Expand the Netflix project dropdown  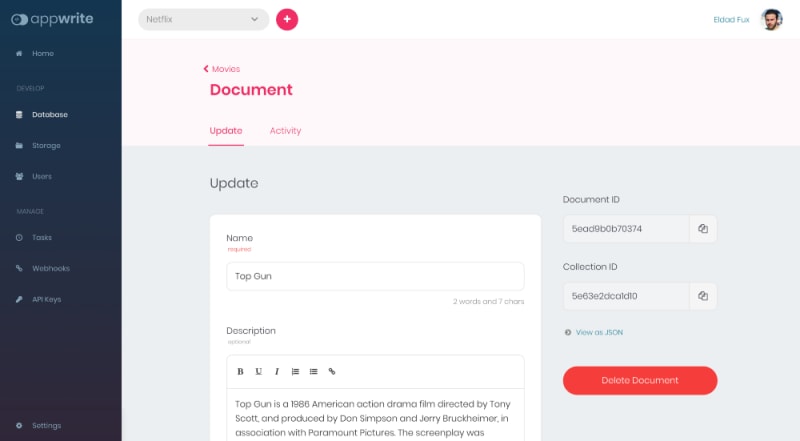tap(203, 19)
